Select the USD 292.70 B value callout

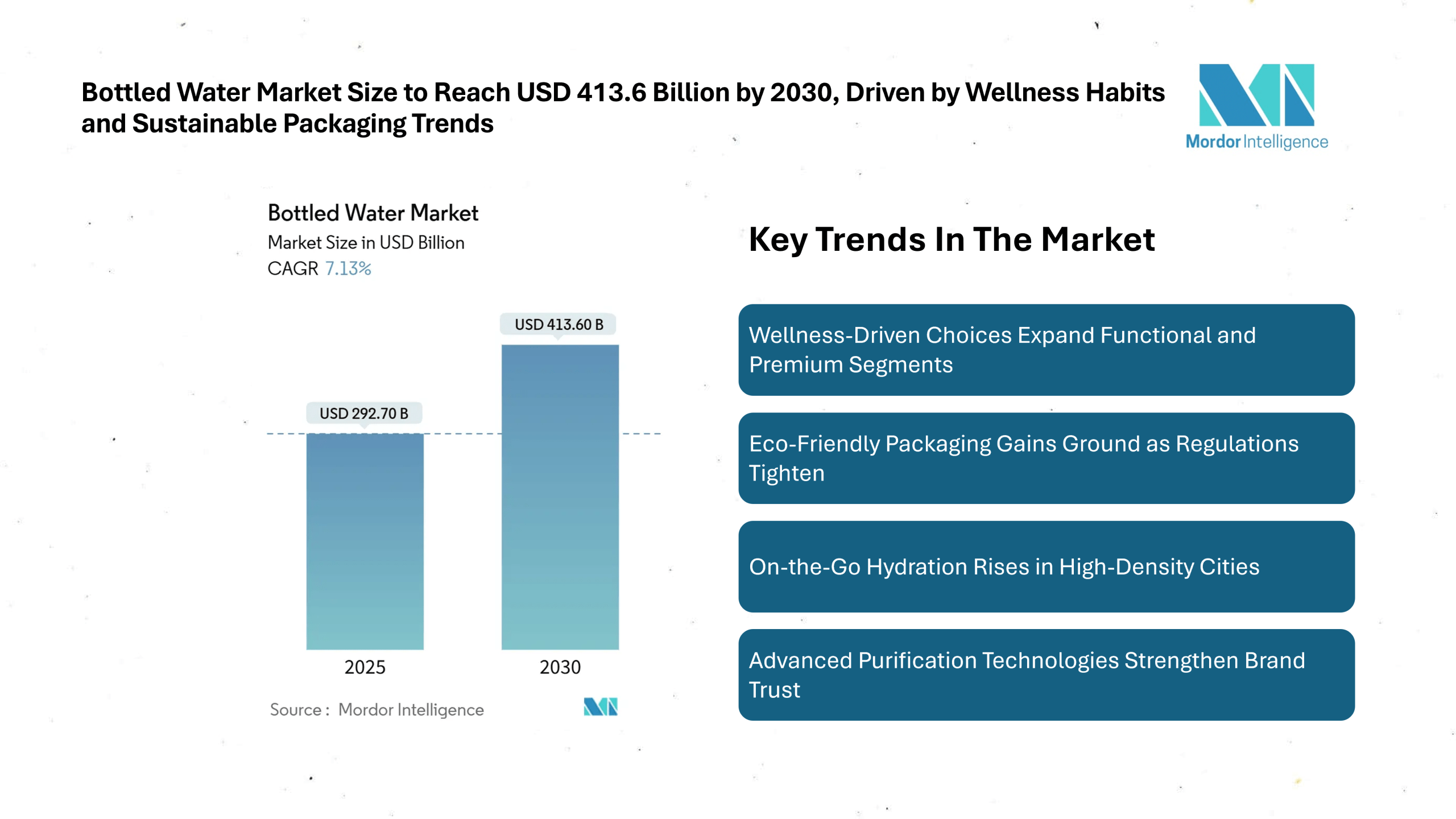coord(365,414)
